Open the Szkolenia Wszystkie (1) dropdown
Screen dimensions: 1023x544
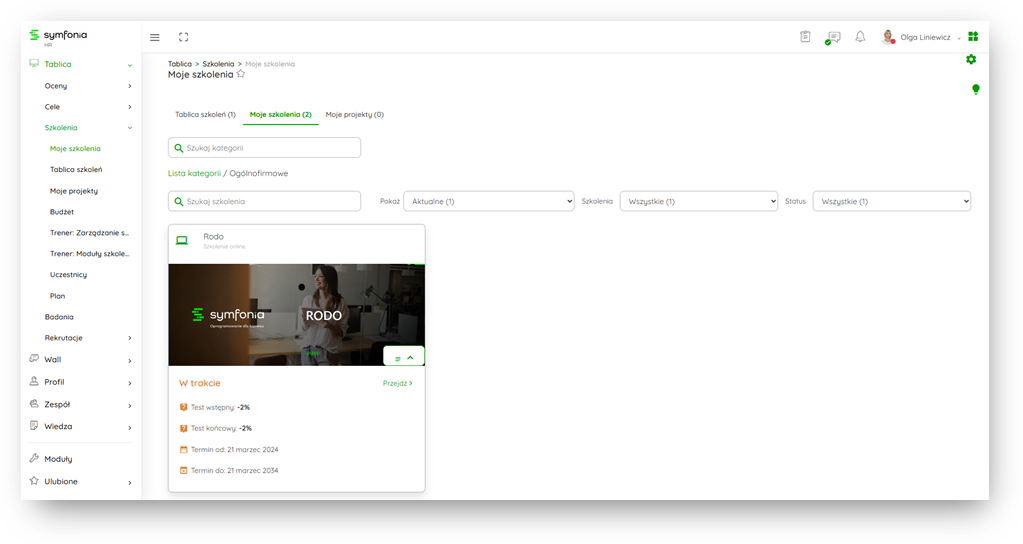(699, 202)
